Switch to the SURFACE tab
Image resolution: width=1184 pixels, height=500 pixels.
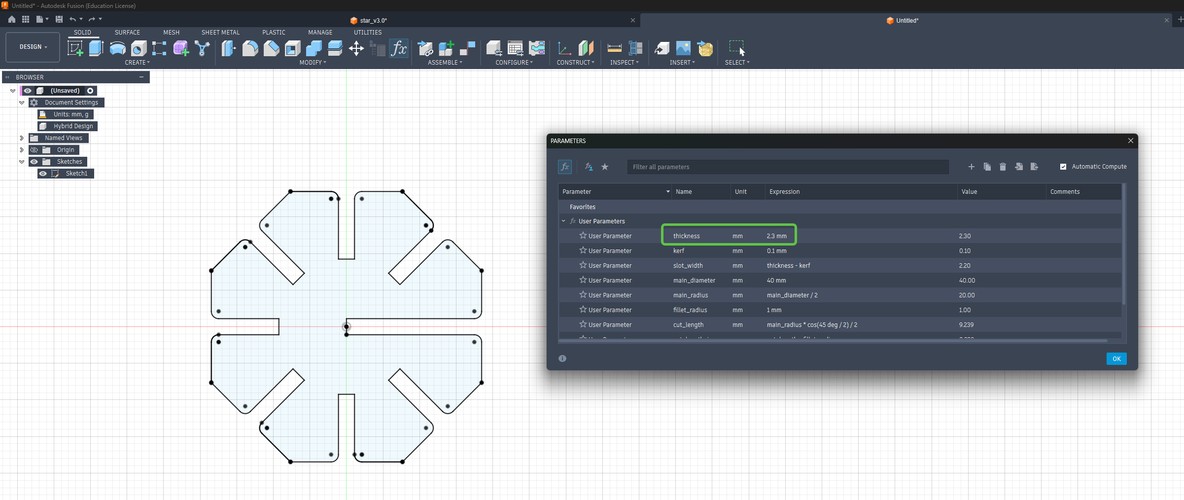click(127, 32)
